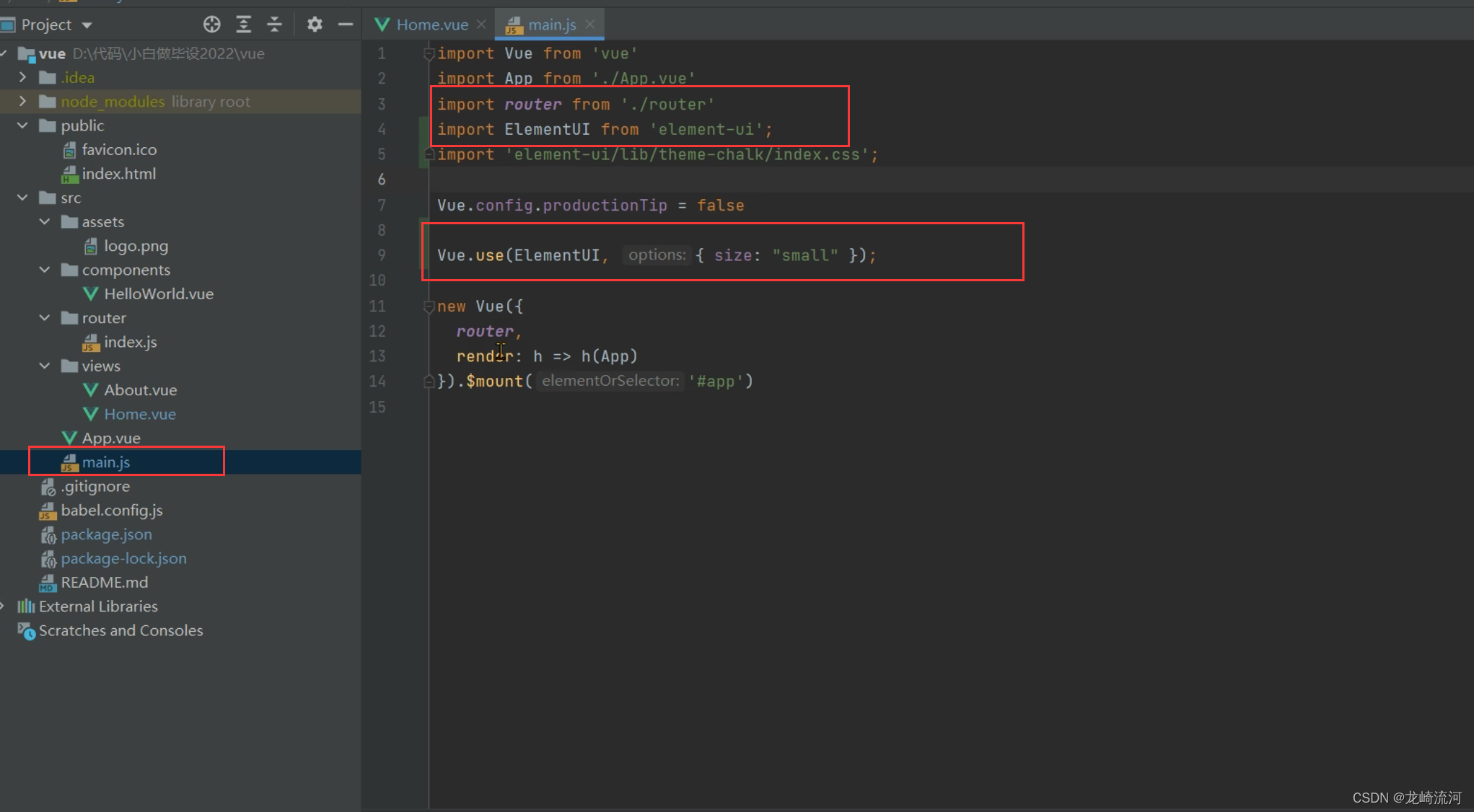Close the main.js tab
The height and width of the screenshot is (812, 1474).
pos(590,25)
